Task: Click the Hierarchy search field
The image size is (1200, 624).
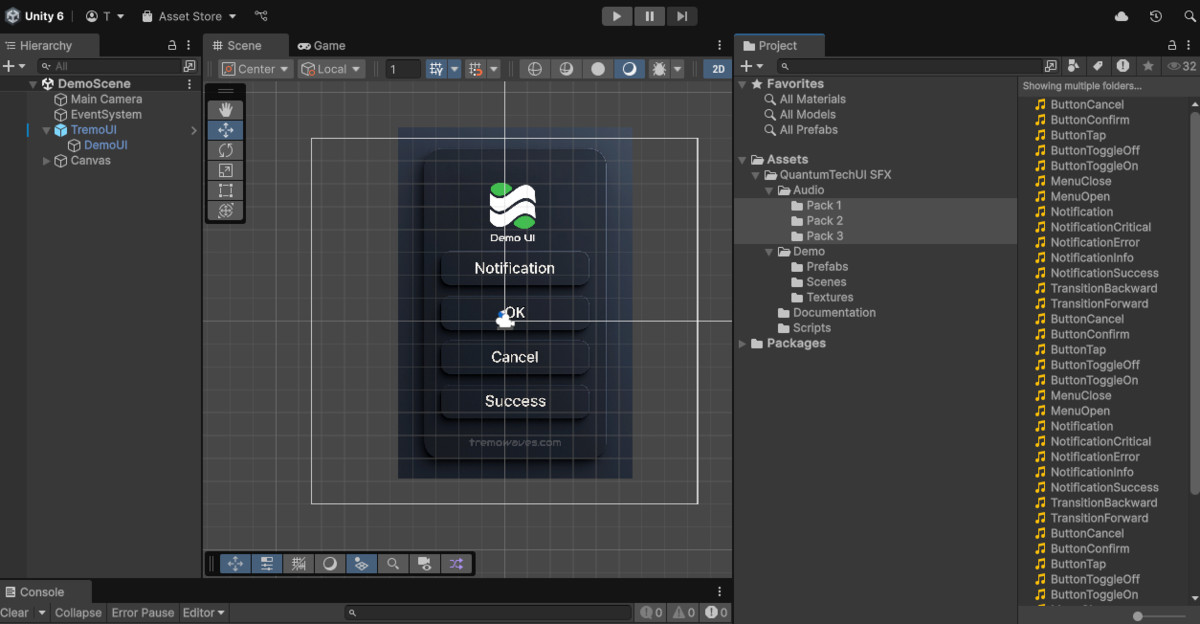Action: point(108,66)
